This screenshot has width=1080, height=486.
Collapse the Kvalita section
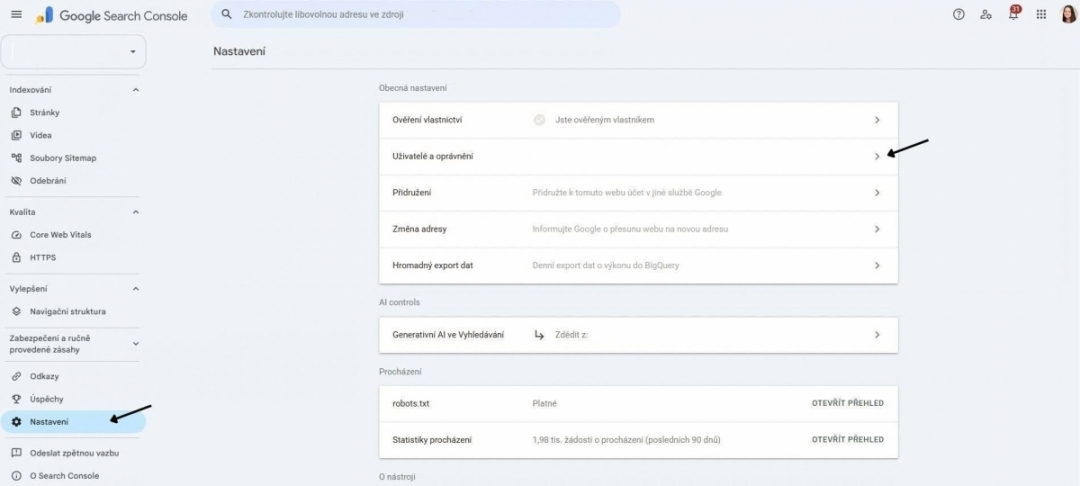coord(136,212)
